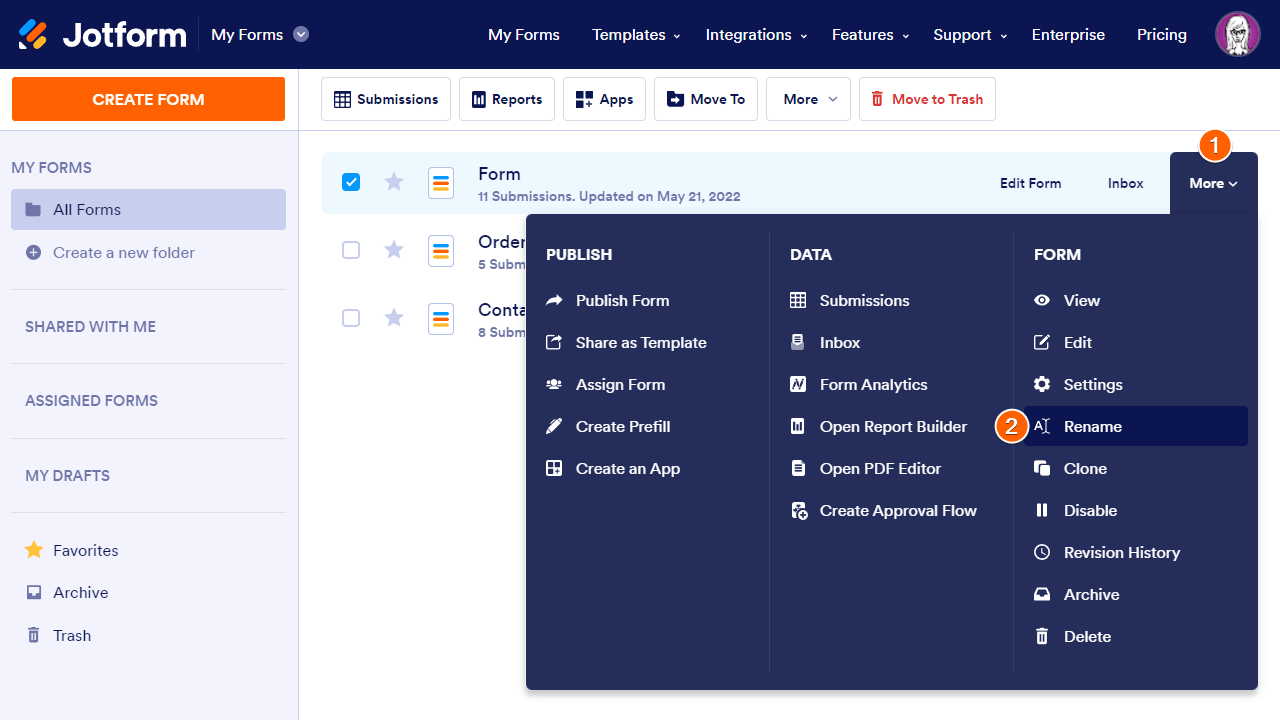This screenshot has height=720, width=1280.
Task: Click the Share as Template icon
Action: [554, 342]
